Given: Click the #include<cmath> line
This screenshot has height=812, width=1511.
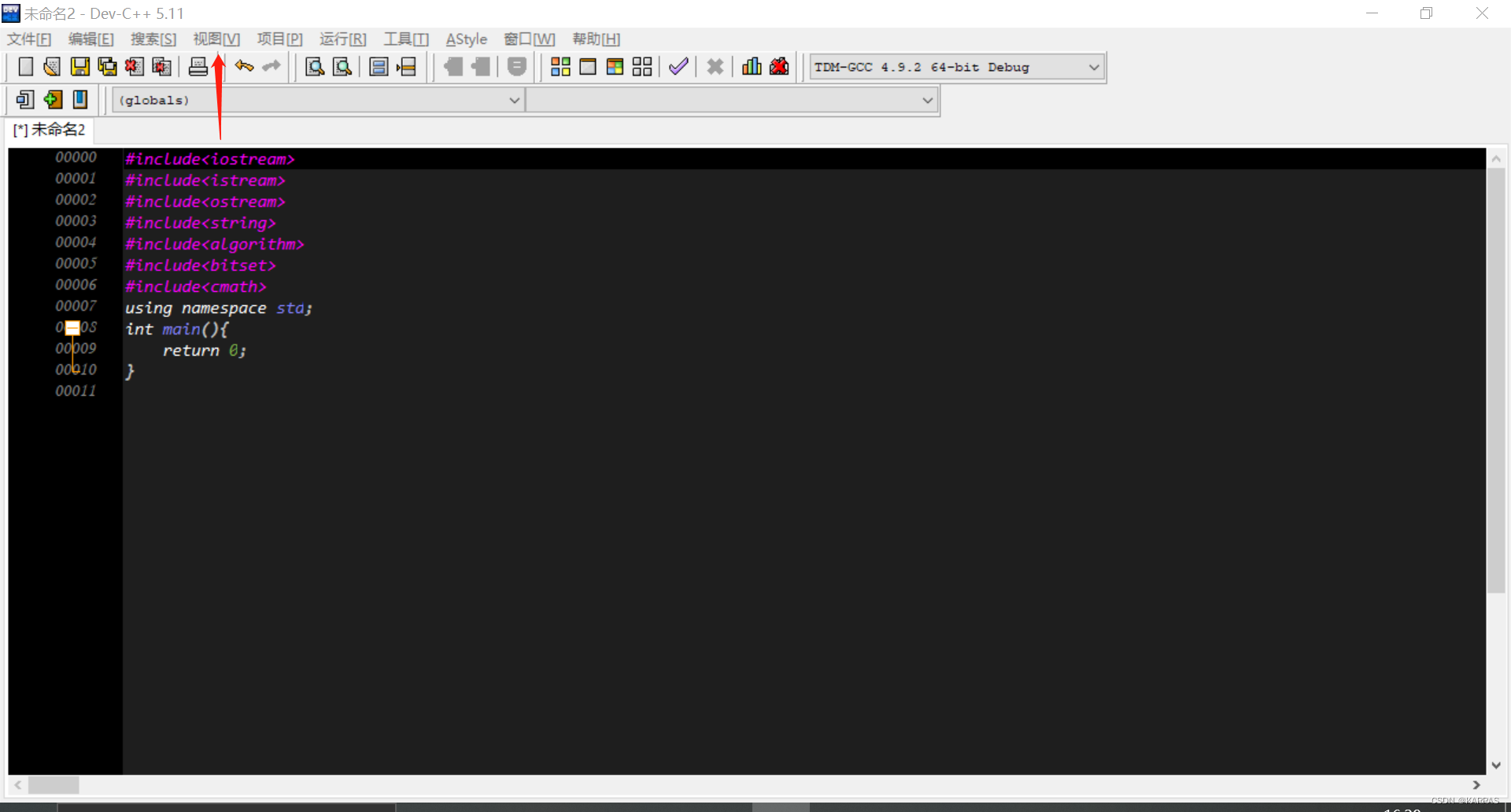Looking at the screenshot, I should pyautogui.click(x=195, y=286).
